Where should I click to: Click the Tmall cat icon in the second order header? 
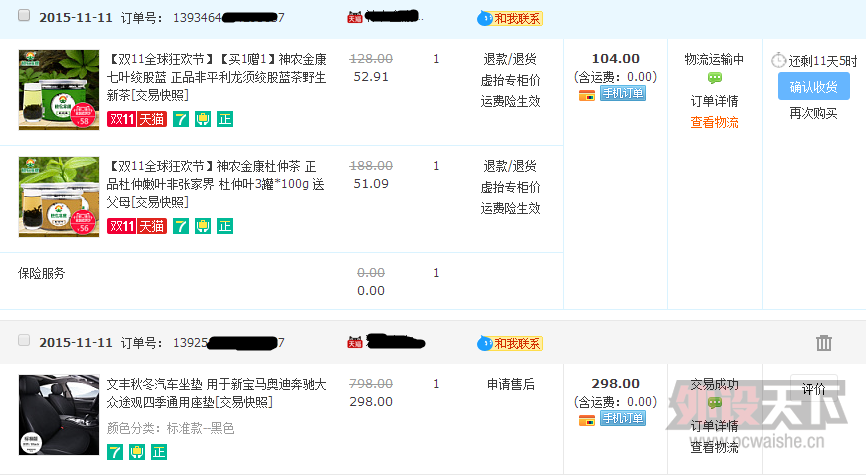(x=355, y=342)
